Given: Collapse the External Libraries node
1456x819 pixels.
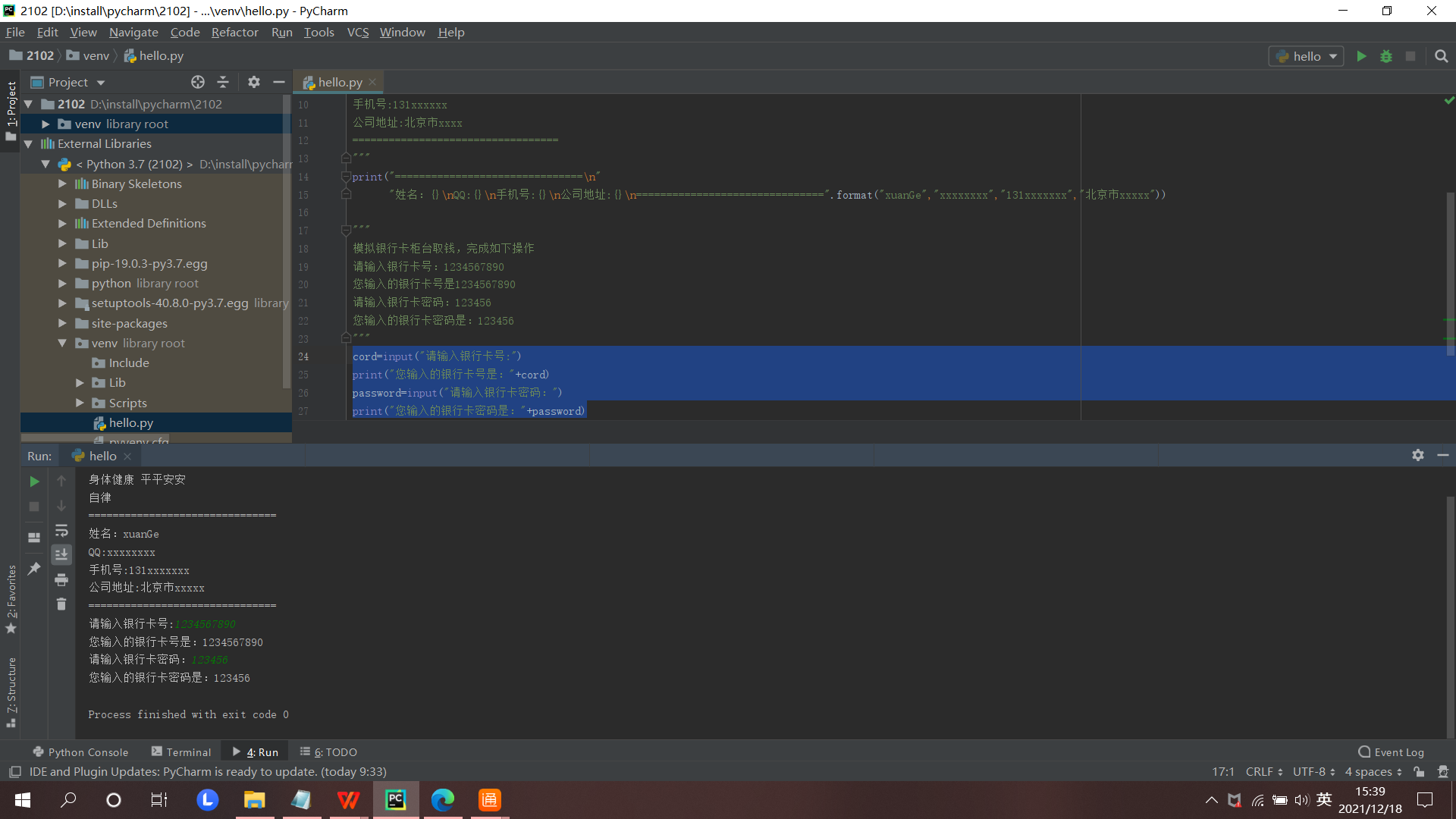Looking at the screenshot, I should pos(28,144).
